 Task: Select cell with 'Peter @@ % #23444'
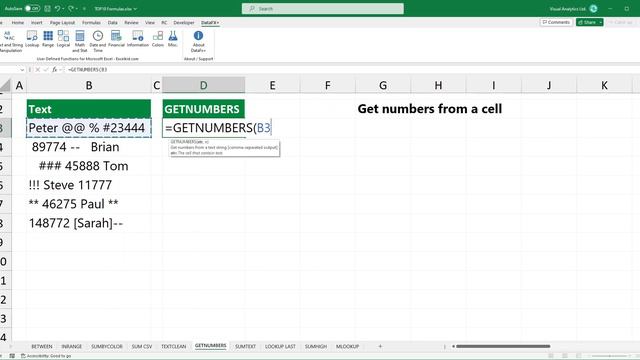tap(89, 128)
